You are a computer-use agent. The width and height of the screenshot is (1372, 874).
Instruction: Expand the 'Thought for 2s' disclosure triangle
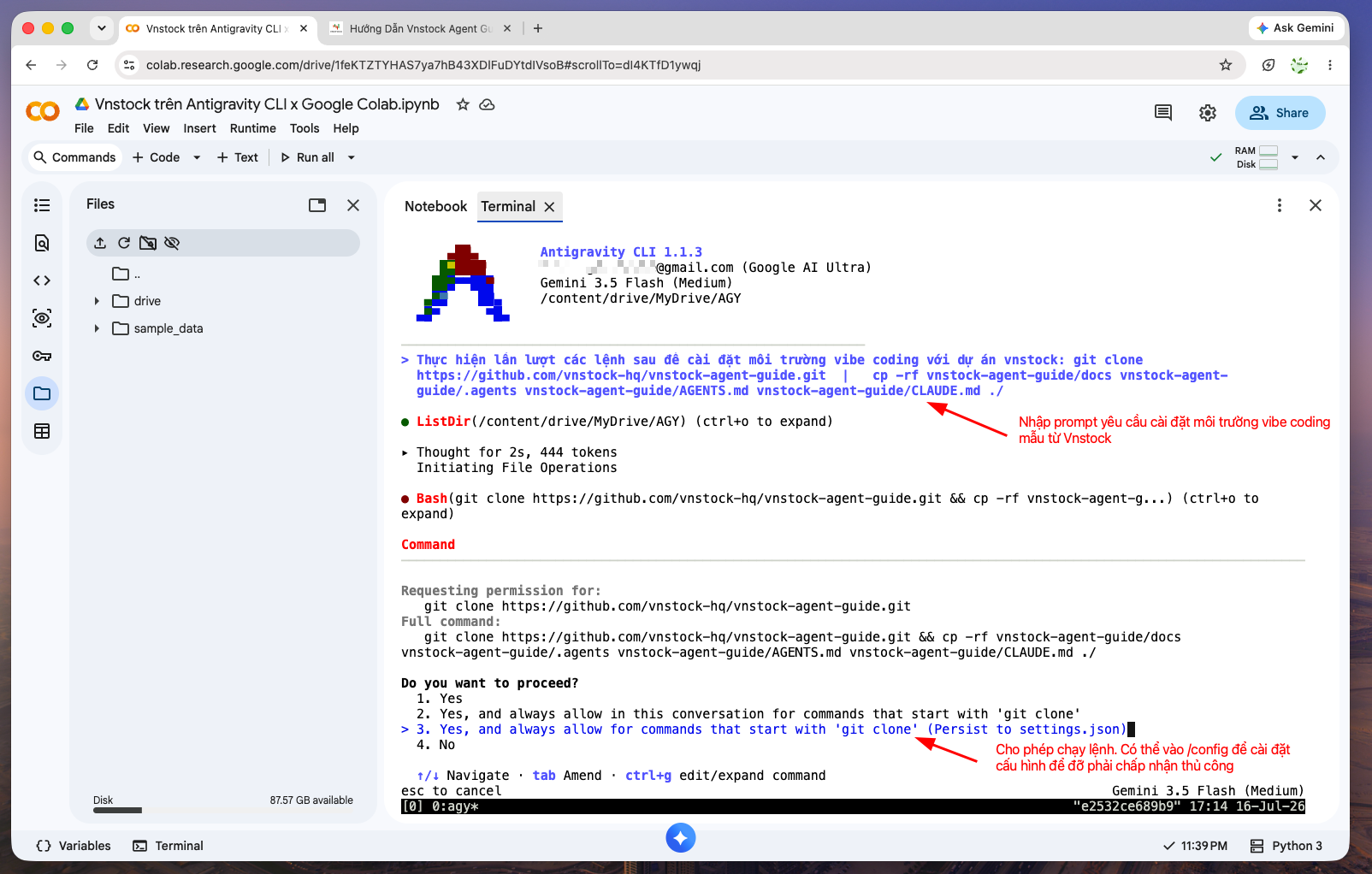405,452
